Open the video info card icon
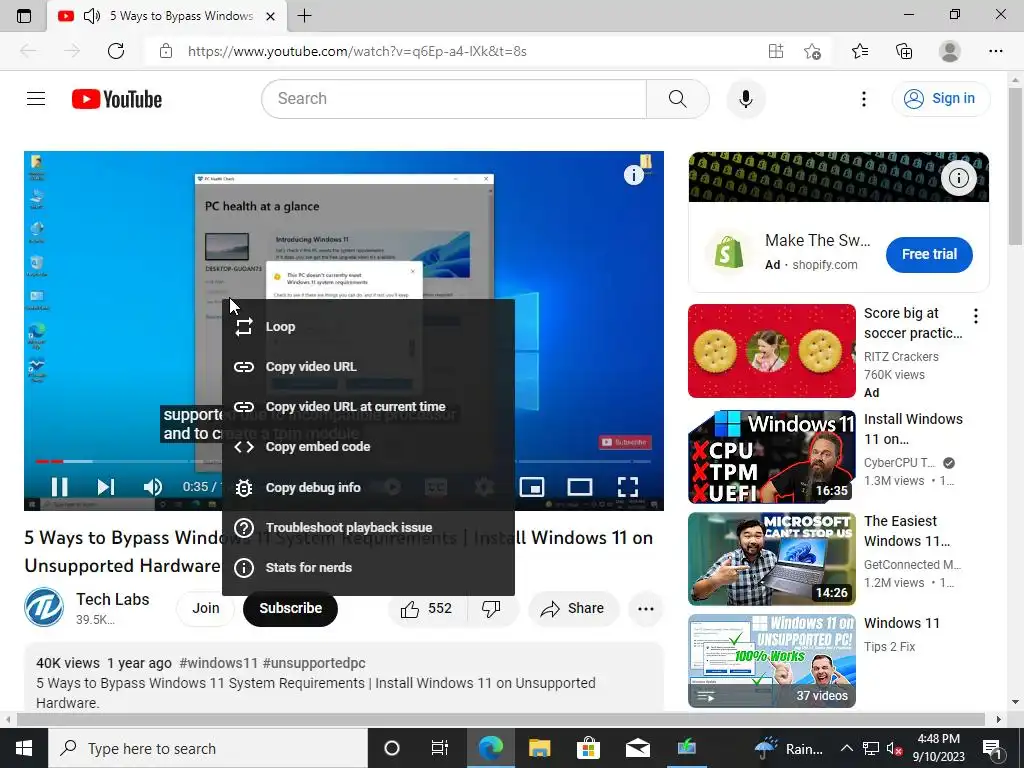This screenshot has height=768, width=1024. click(x=633, y=175)
